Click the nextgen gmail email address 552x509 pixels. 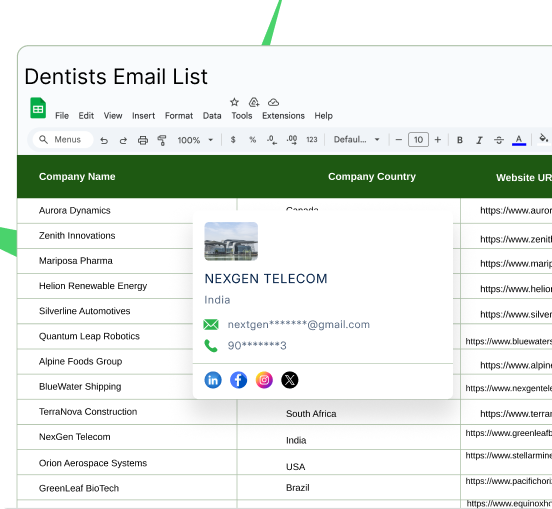pos(299,325)
